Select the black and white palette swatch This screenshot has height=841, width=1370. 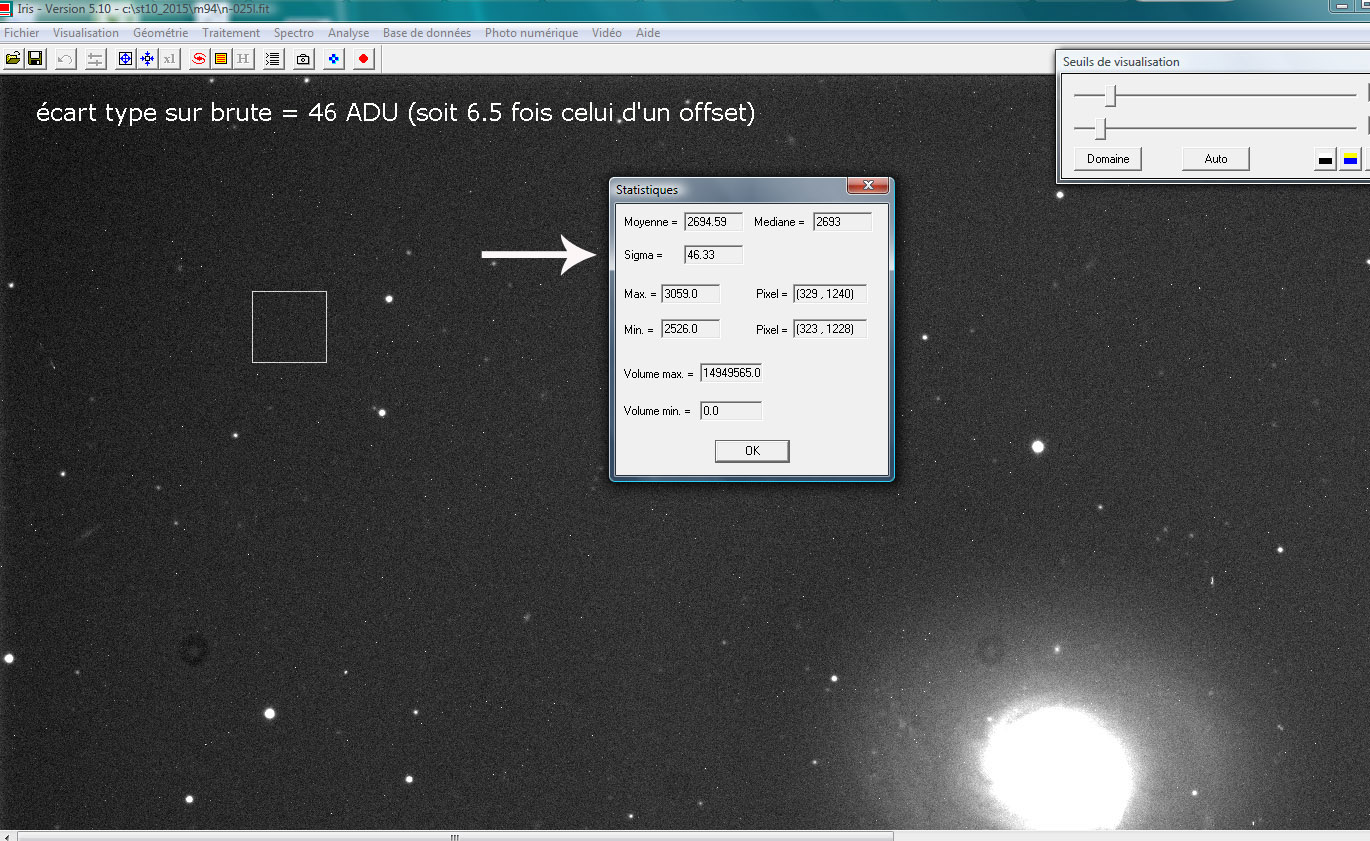coord(1325,160)
